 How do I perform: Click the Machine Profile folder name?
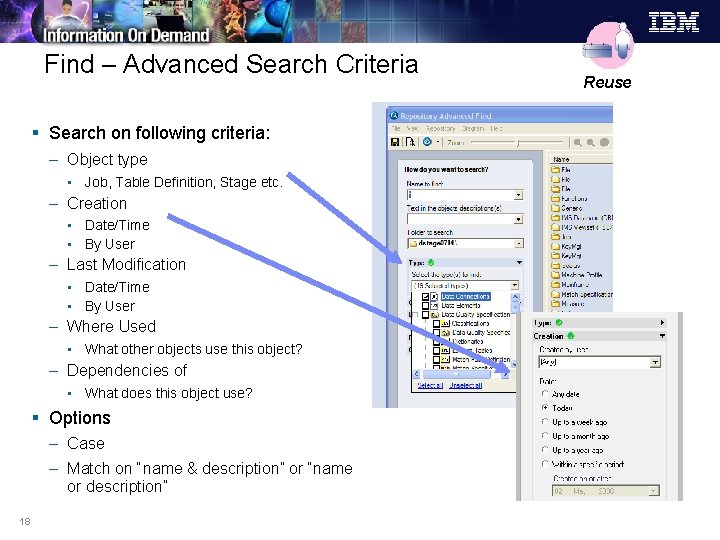pos(581,275)
